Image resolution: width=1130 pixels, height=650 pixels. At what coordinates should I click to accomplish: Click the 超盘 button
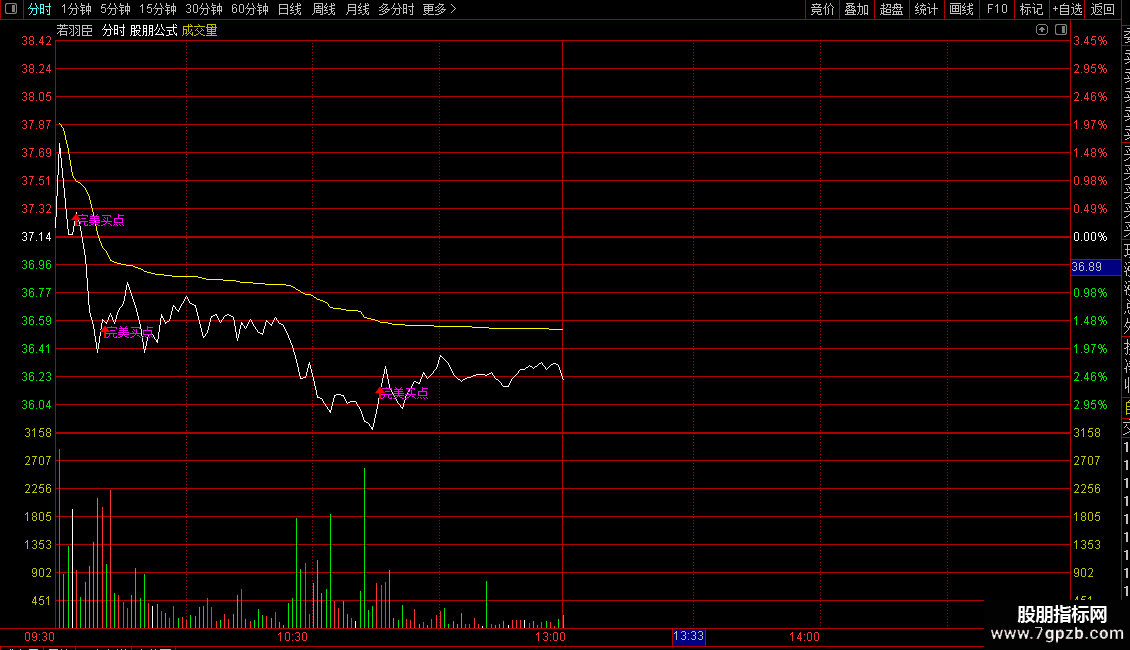pyautogui.click(x=891, y=9)
